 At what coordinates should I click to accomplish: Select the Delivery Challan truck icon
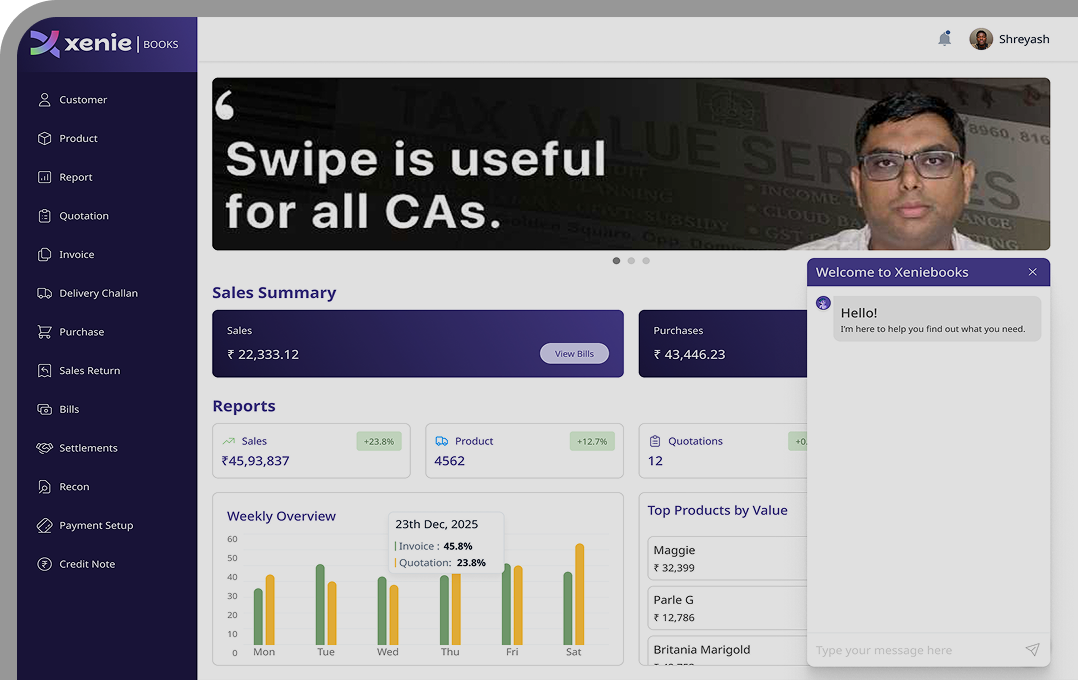(44, 293)
